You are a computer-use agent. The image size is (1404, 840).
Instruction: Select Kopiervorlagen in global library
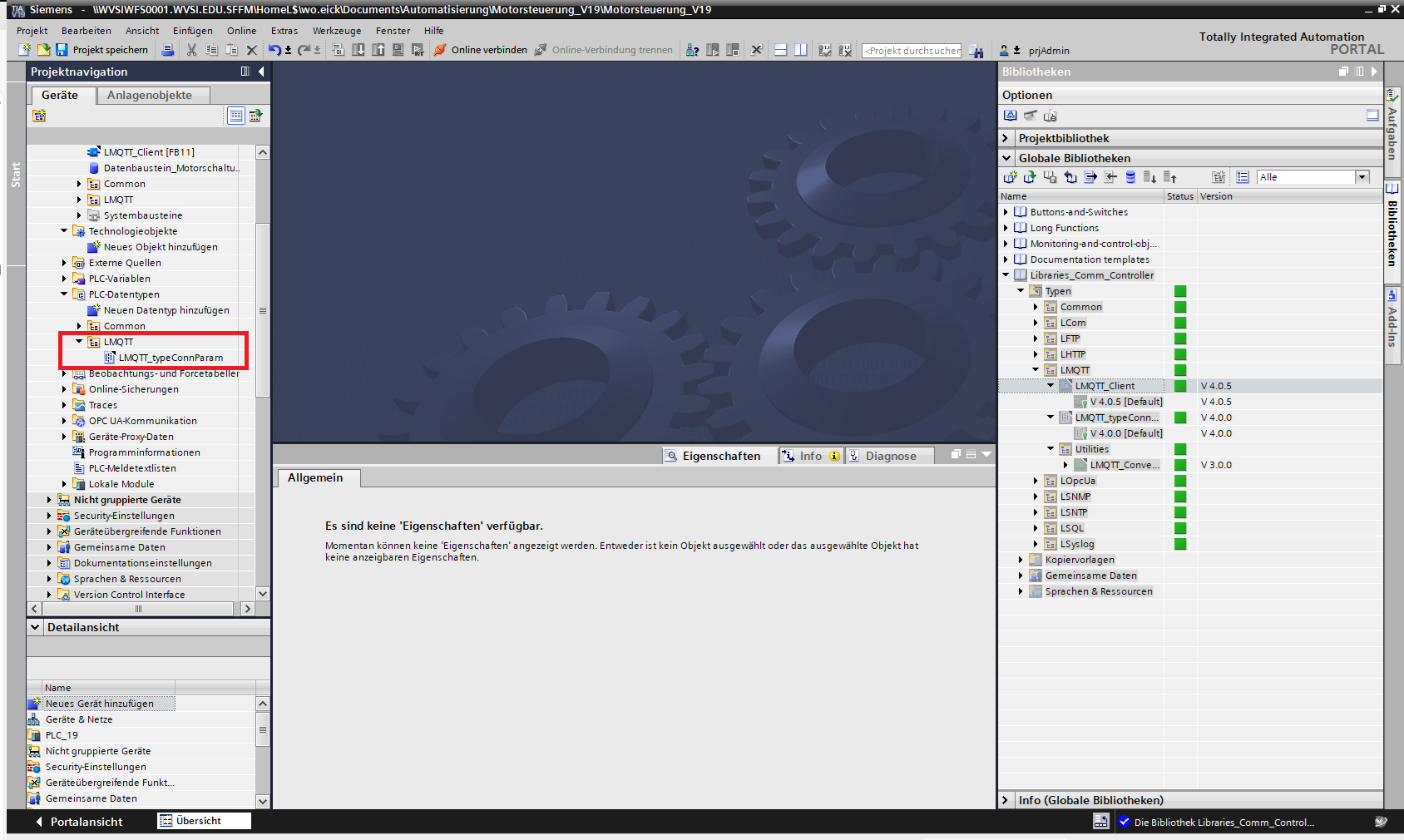1080,560
